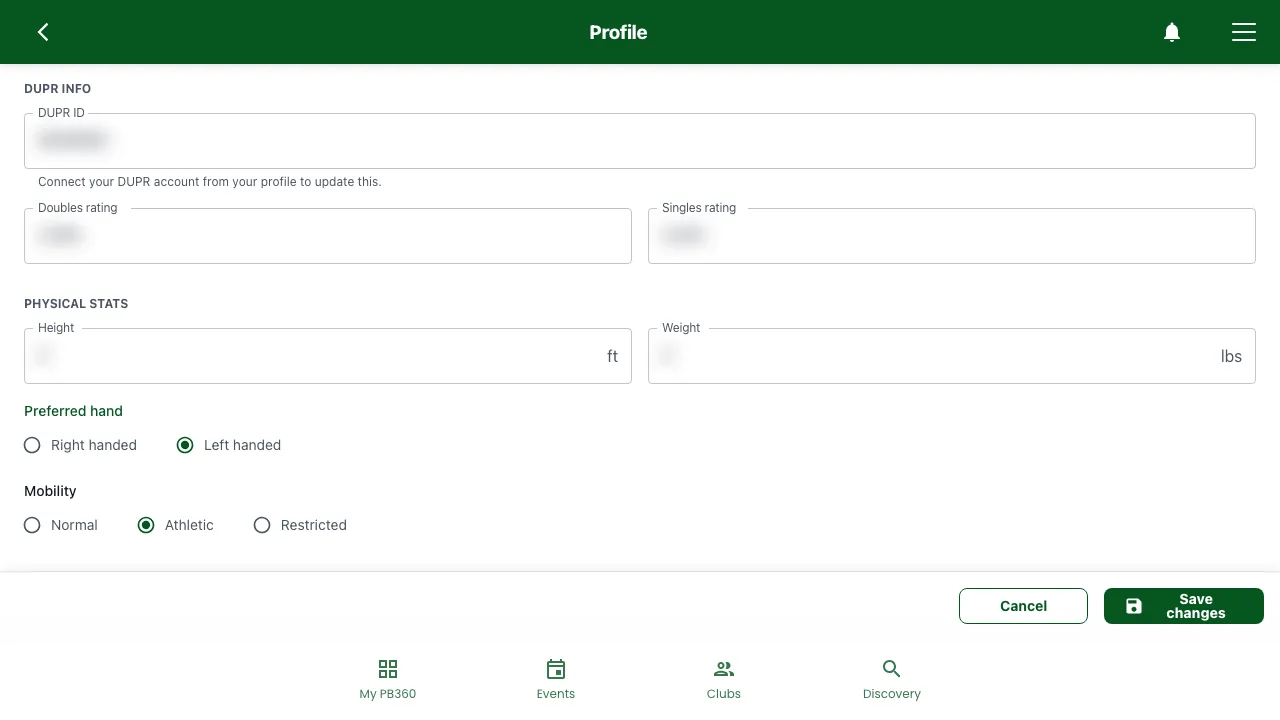Click the Cancel button

pos(1023,606)
